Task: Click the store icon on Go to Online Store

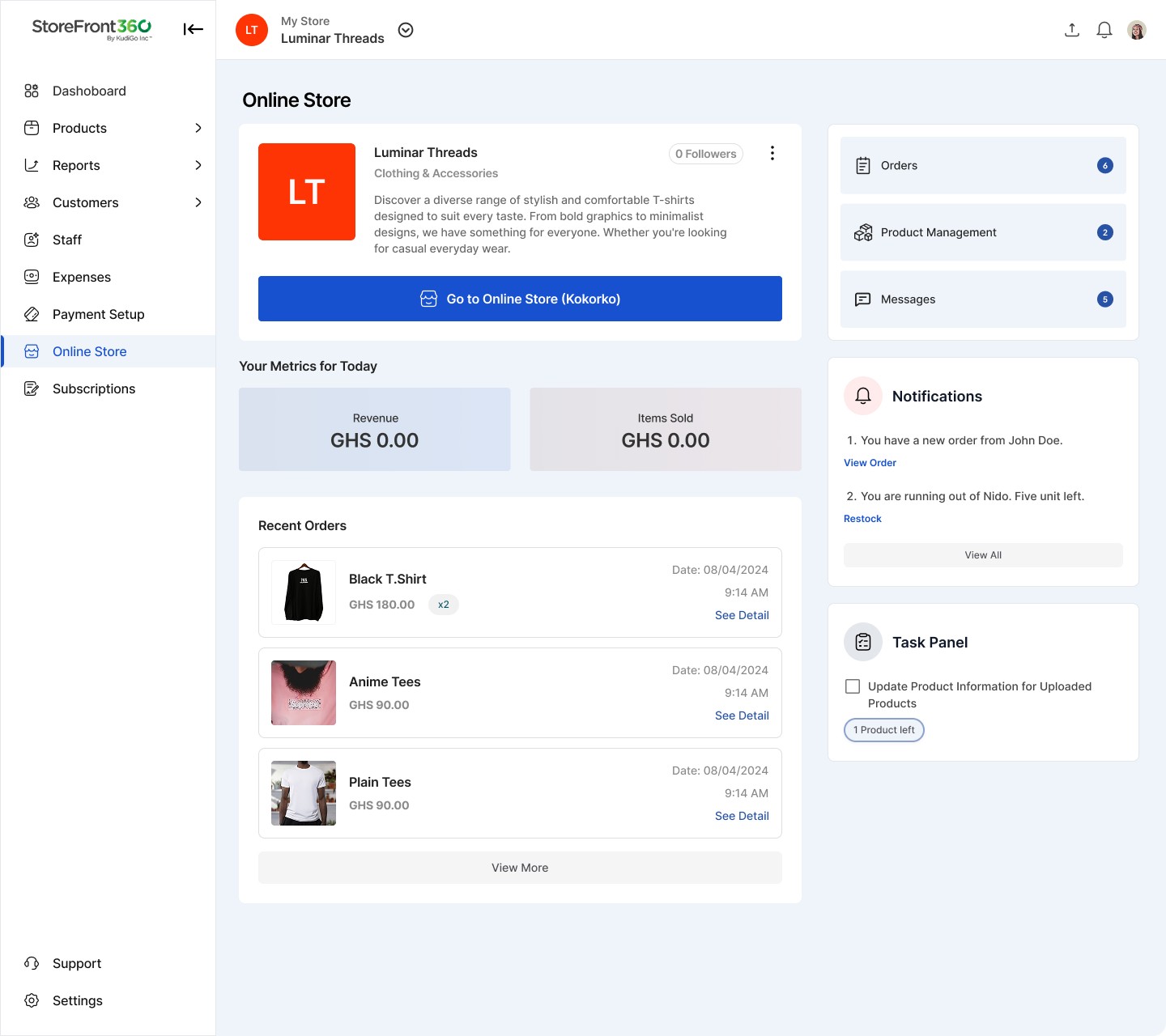Action: [x=429, y=299]
